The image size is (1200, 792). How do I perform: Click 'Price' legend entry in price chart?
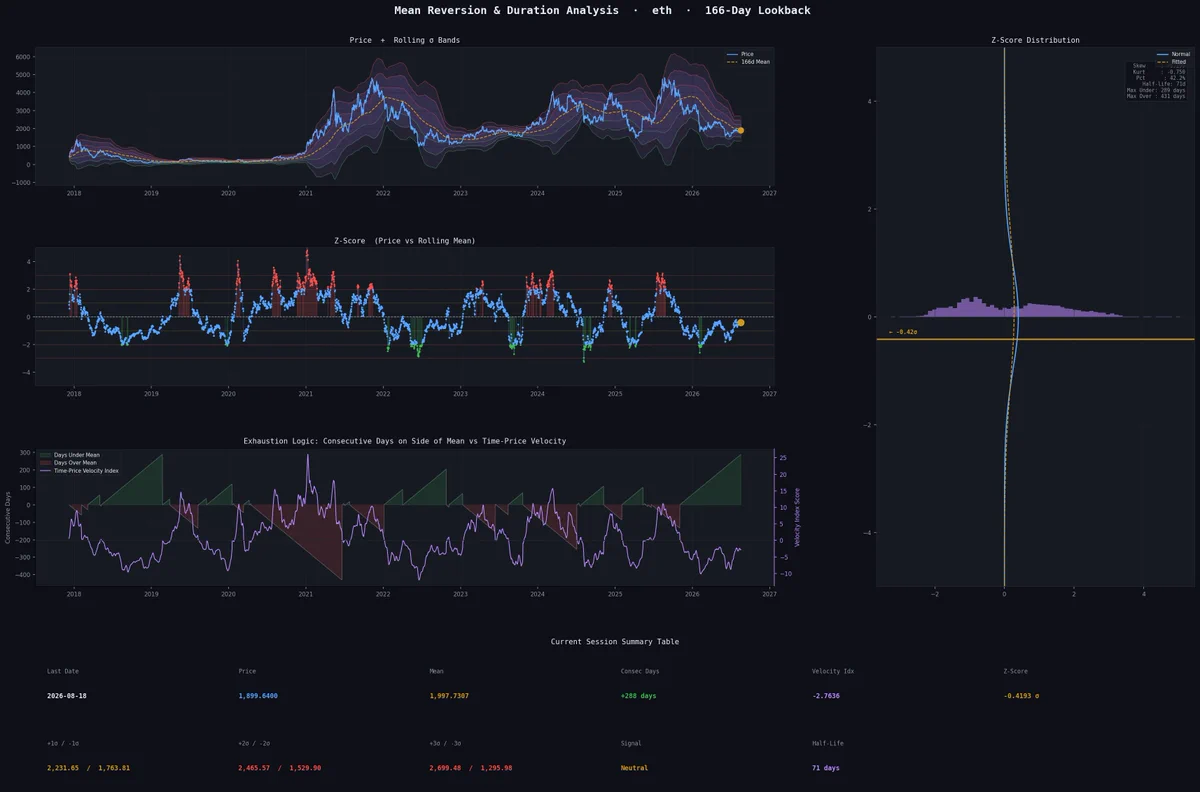[x=747, y=54]
